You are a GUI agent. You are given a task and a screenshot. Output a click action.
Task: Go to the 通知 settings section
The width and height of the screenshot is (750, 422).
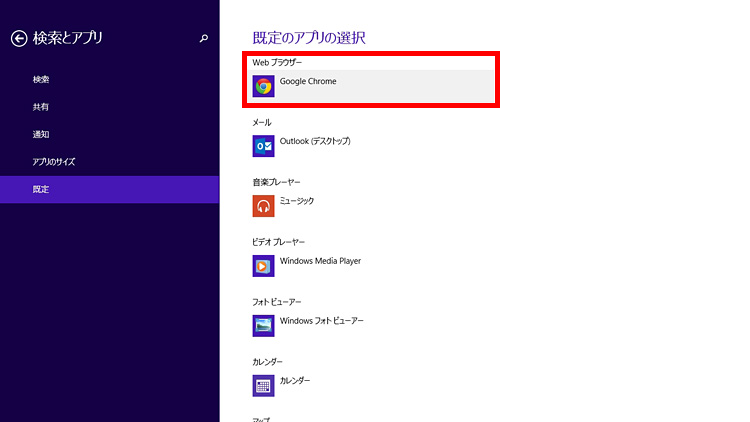(x=41, y=134)
